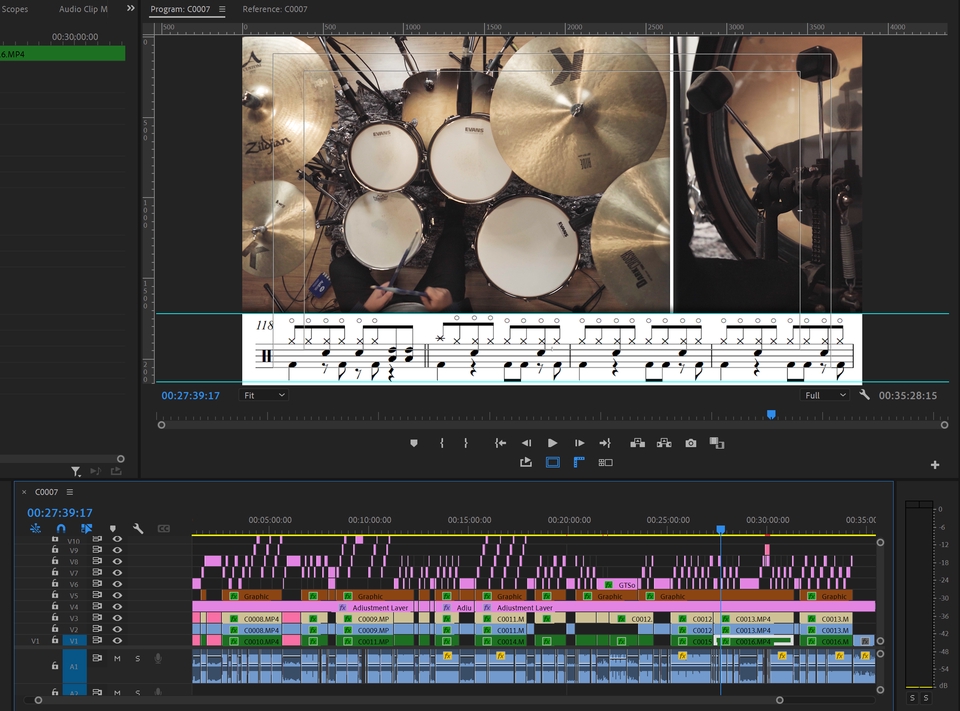Image resolution: width=960 pixels, height=711 pixels.
Task: Lock track V5 with padlock icon
Action: click(x=54, y=595)
